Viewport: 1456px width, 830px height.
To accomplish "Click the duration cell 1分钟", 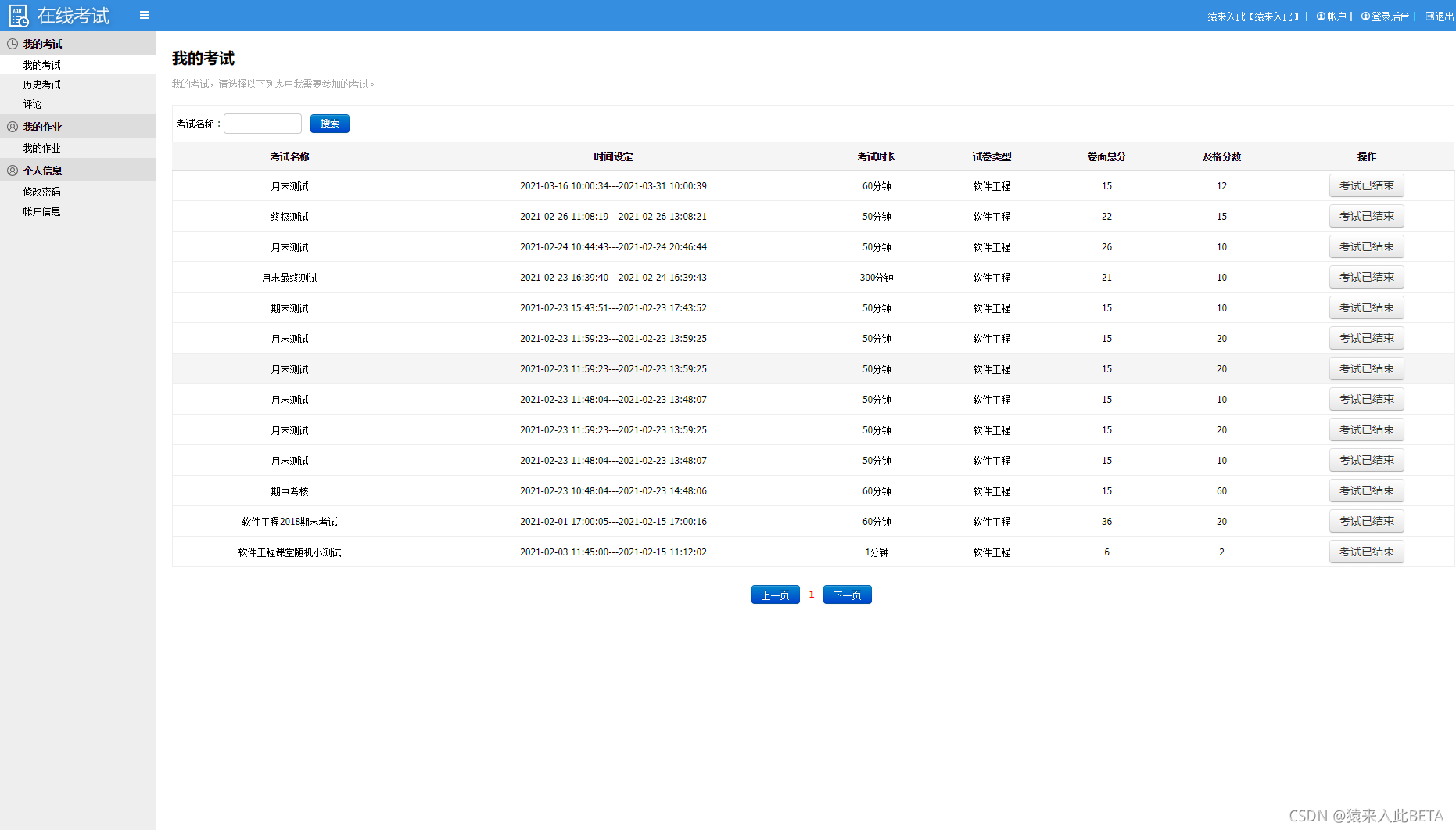I will tap(877, 552).
